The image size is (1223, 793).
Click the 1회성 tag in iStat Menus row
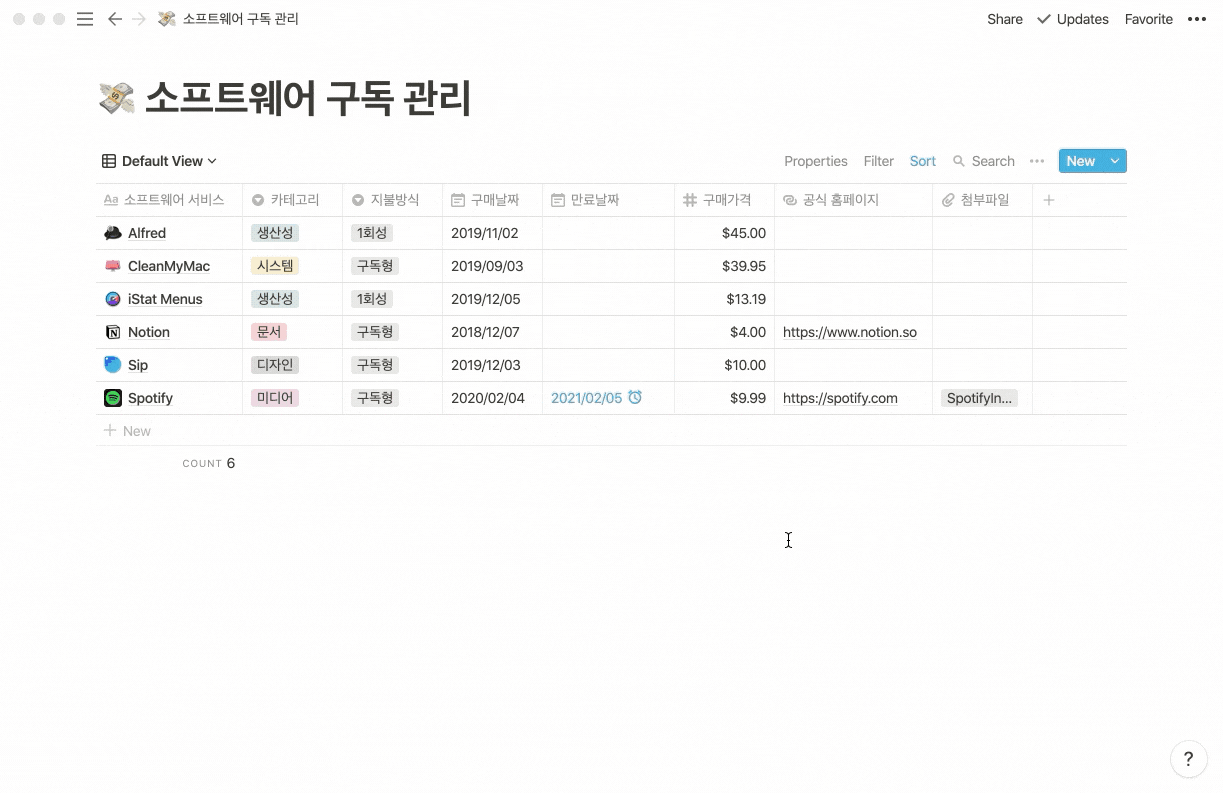pyautogui.click(x=372, y=299)
